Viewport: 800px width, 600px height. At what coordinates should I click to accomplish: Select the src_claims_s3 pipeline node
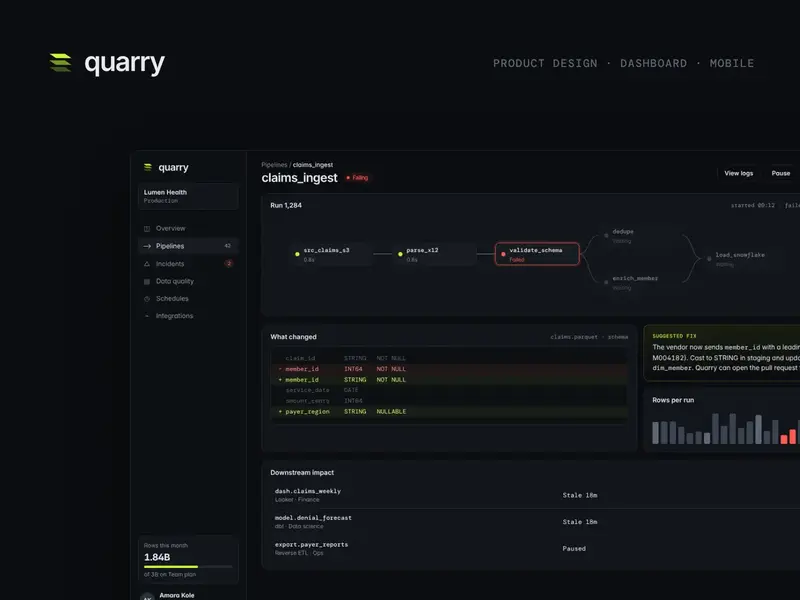330,254
